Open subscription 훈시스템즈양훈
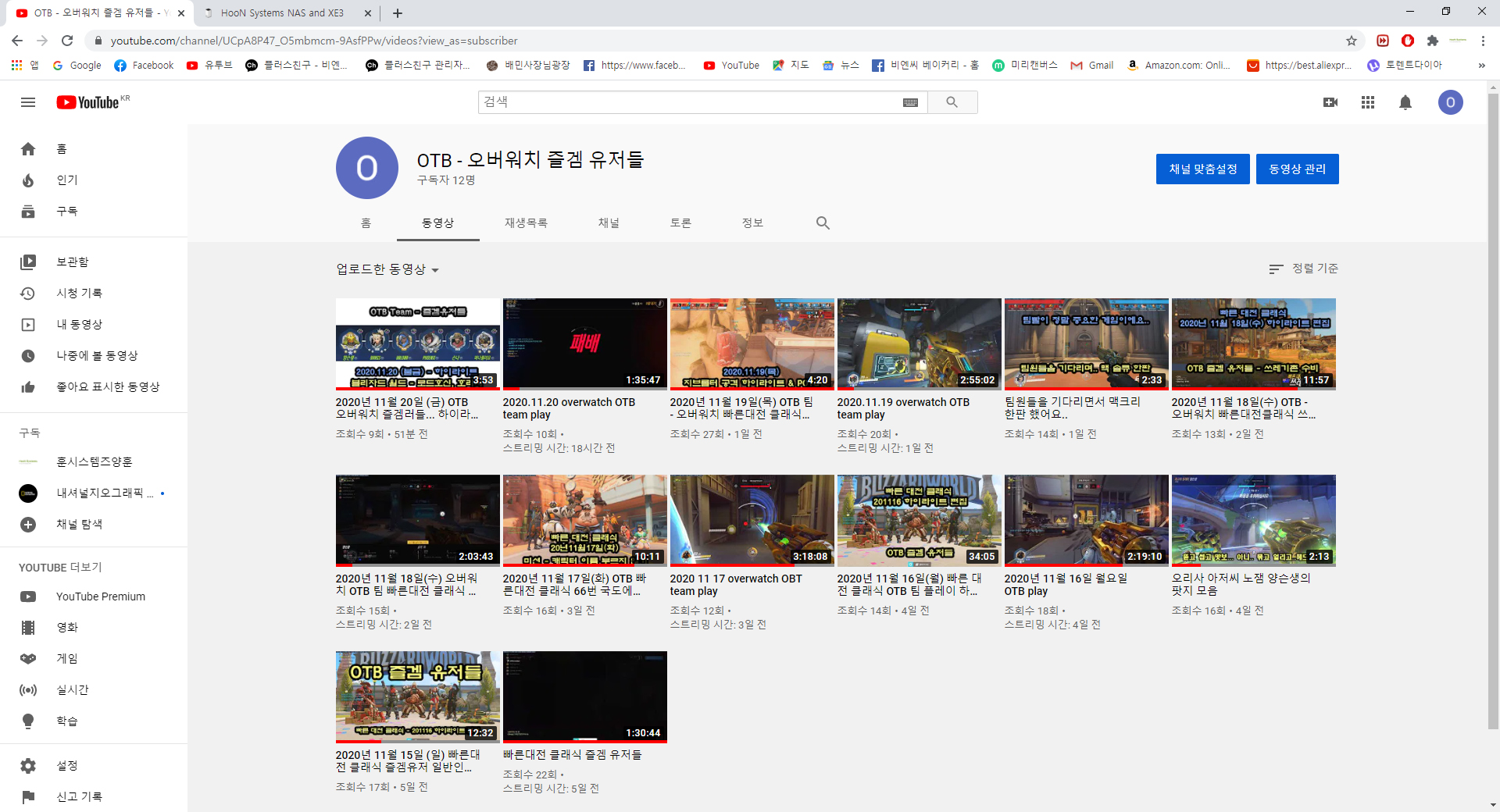Image resolution: width=1500 pixels, height=812 pixels. point(94,462)
